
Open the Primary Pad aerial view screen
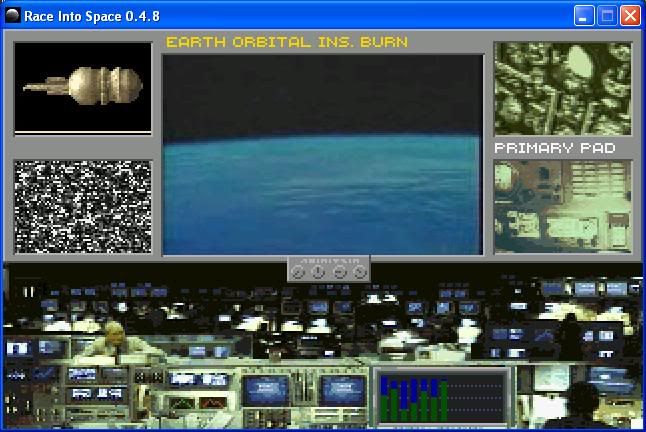tap(563, 206)
